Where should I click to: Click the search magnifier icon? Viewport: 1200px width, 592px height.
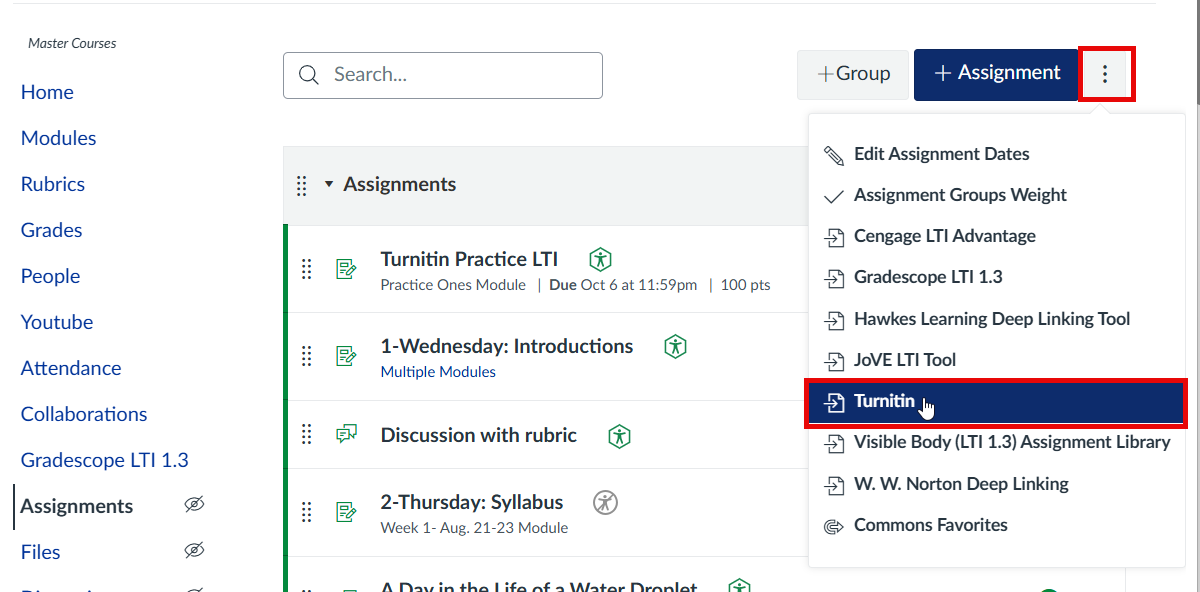308,75
